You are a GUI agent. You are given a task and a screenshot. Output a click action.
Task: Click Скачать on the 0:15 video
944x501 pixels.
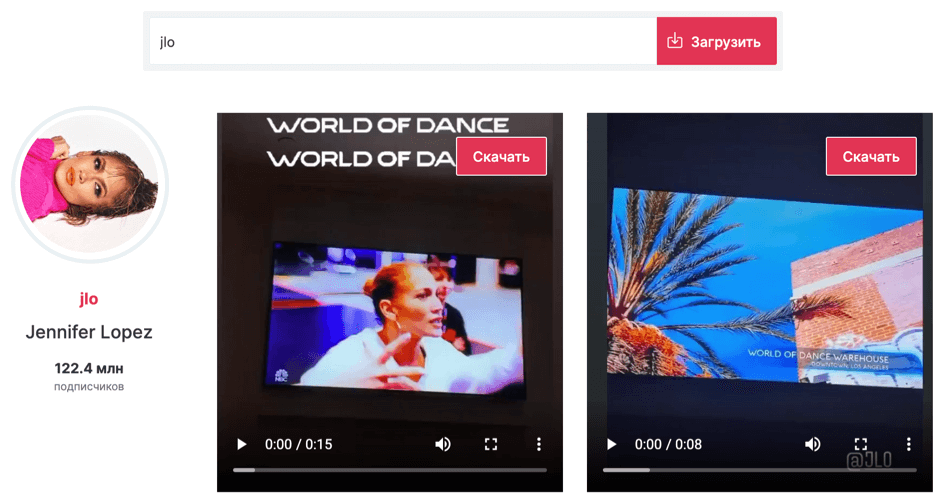click(x=502, y=157)
